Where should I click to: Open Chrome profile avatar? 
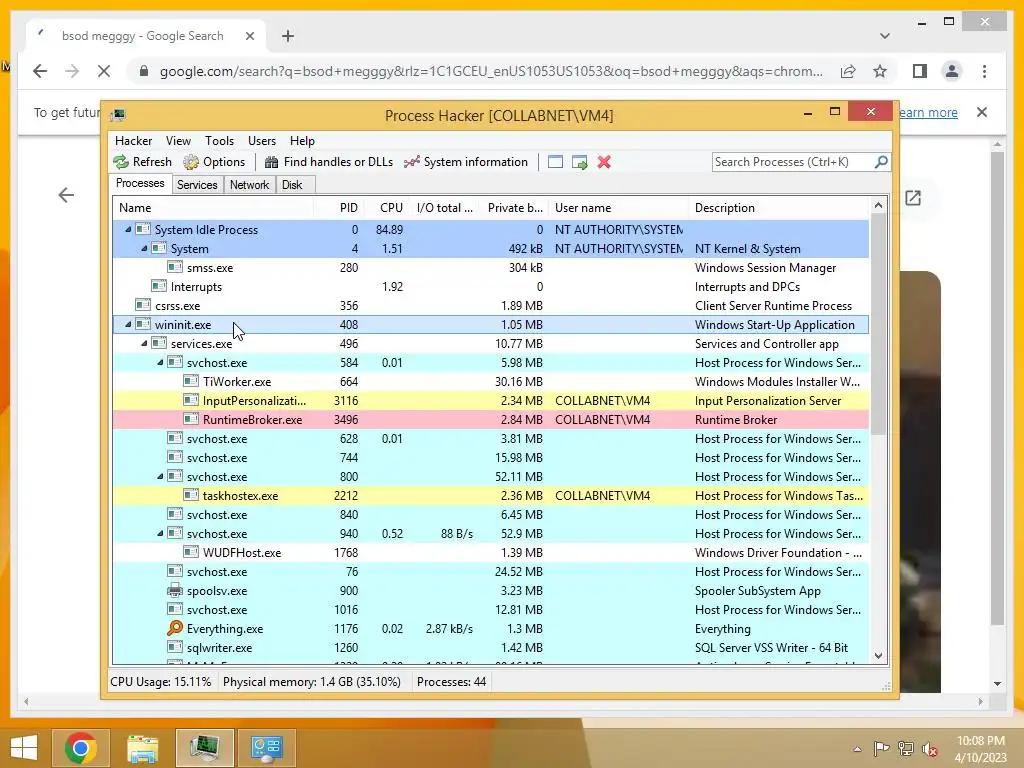(x=952, y=71)
